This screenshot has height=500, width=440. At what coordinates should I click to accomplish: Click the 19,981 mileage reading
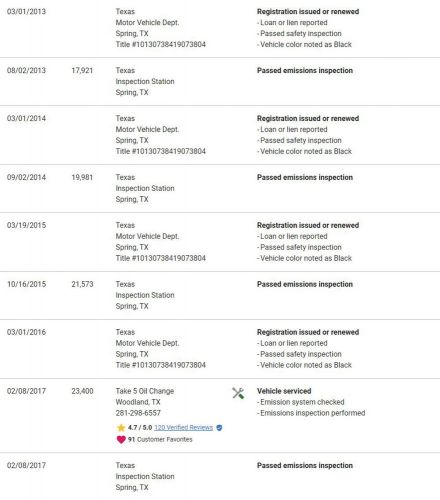point(82,177)
